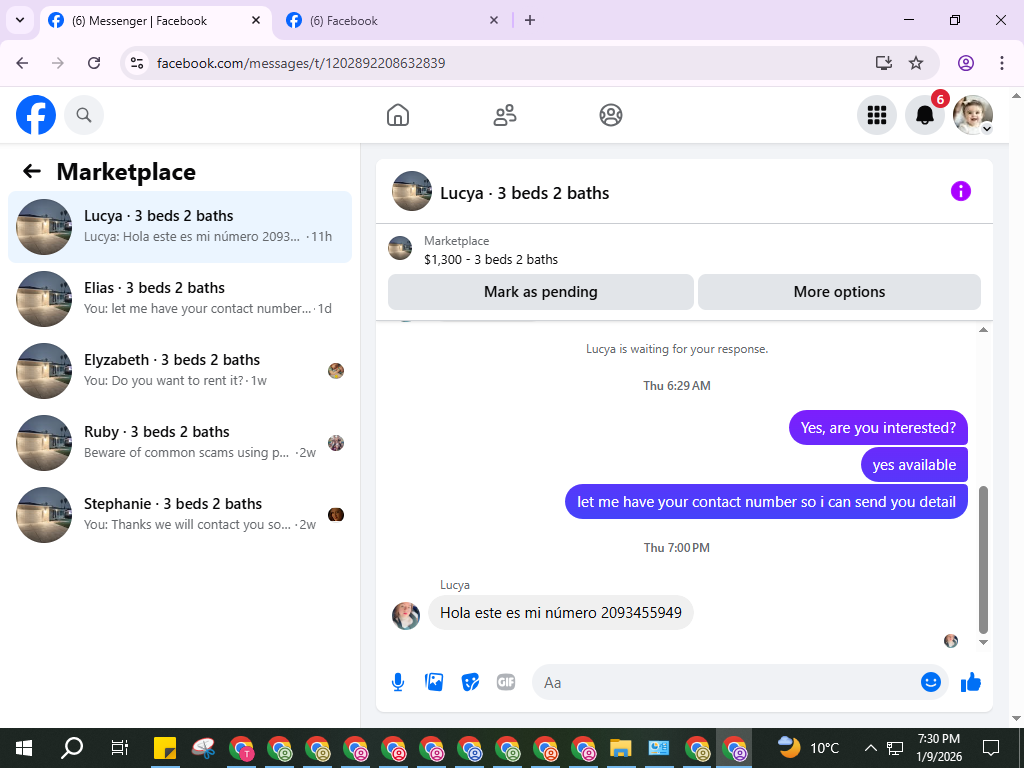
Task: Open the Windows Start menu
Action: pos(24,748)
